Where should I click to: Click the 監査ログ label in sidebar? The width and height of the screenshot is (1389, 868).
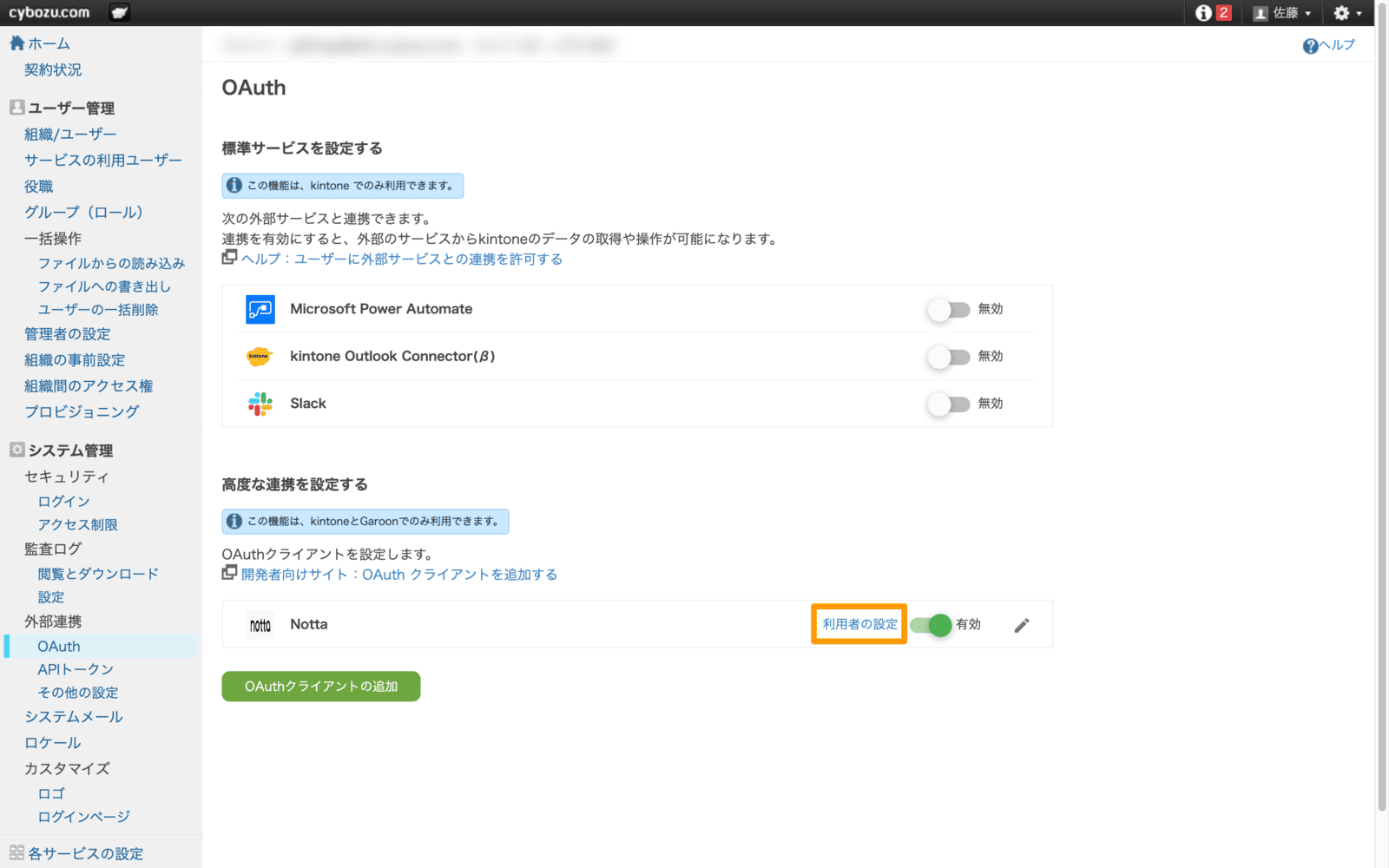(x=53, y=549)
